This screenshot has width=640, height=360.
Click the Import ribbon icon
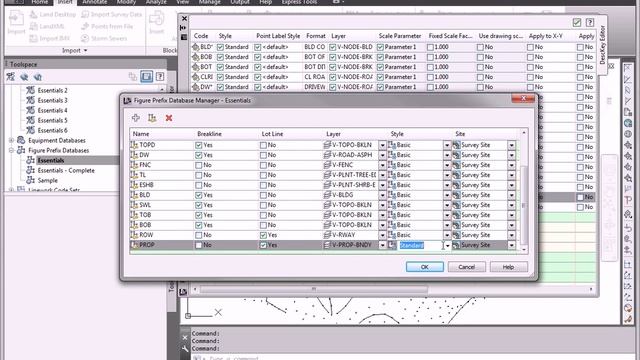(16, 22)
